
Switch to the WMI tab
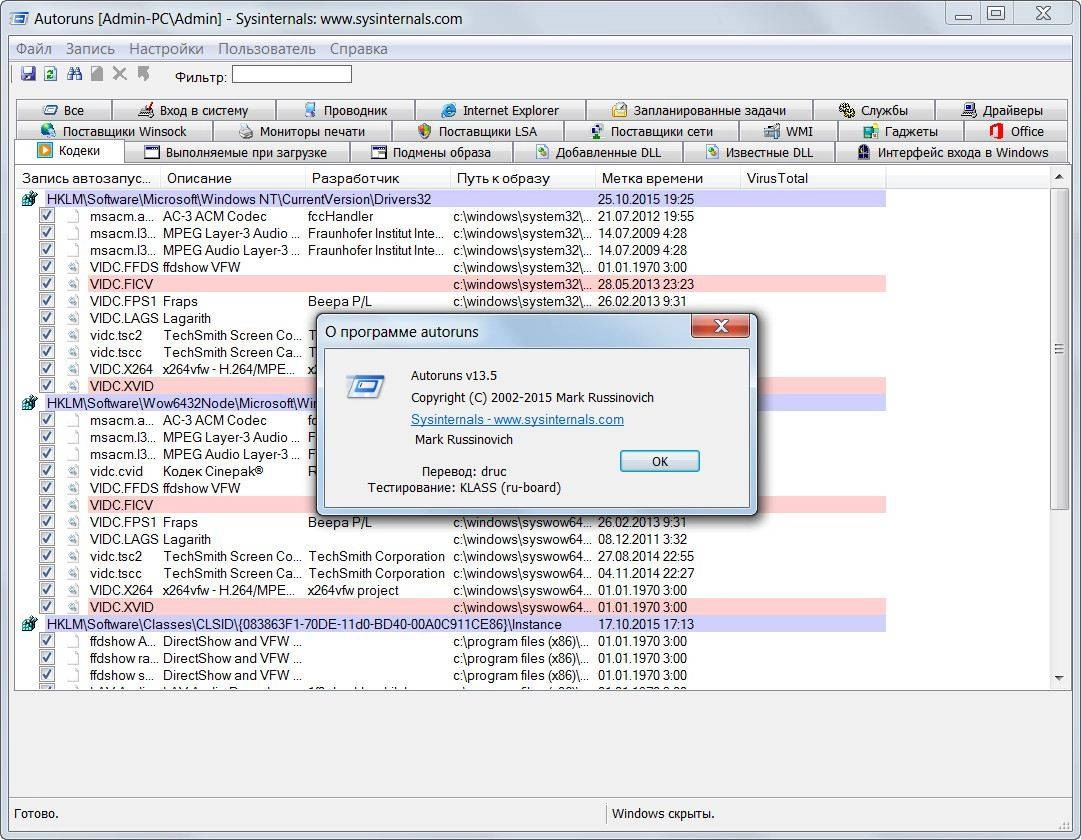click(x=789, y=131)
